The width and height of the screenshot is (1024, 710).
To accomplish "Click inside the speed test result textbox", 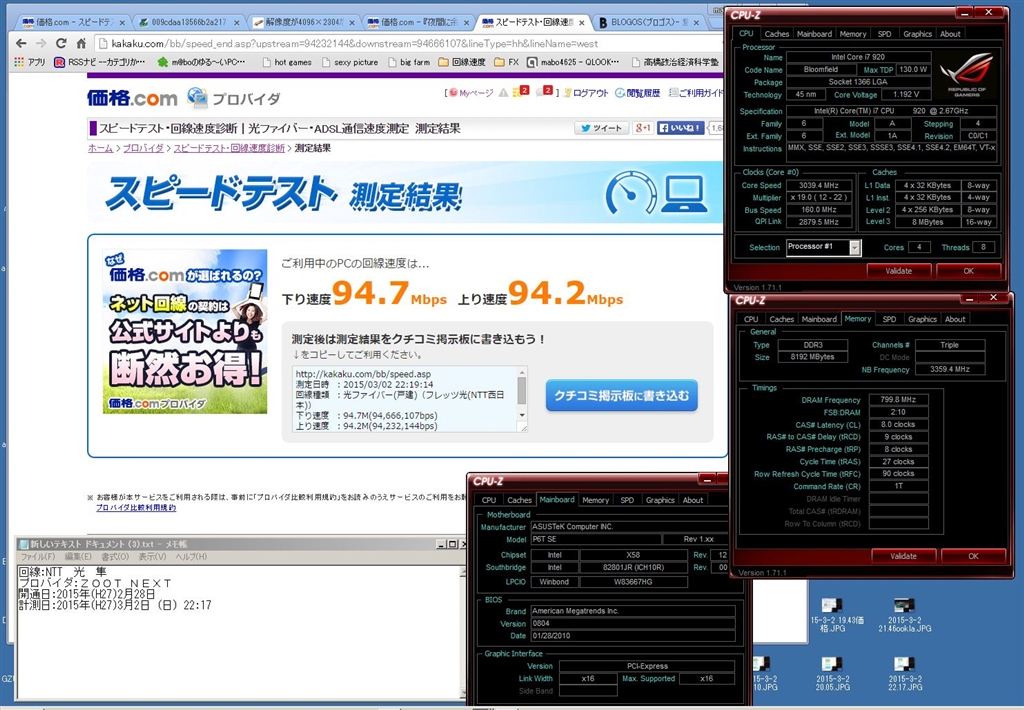I will pyautogui.click(x=405, y=399).
